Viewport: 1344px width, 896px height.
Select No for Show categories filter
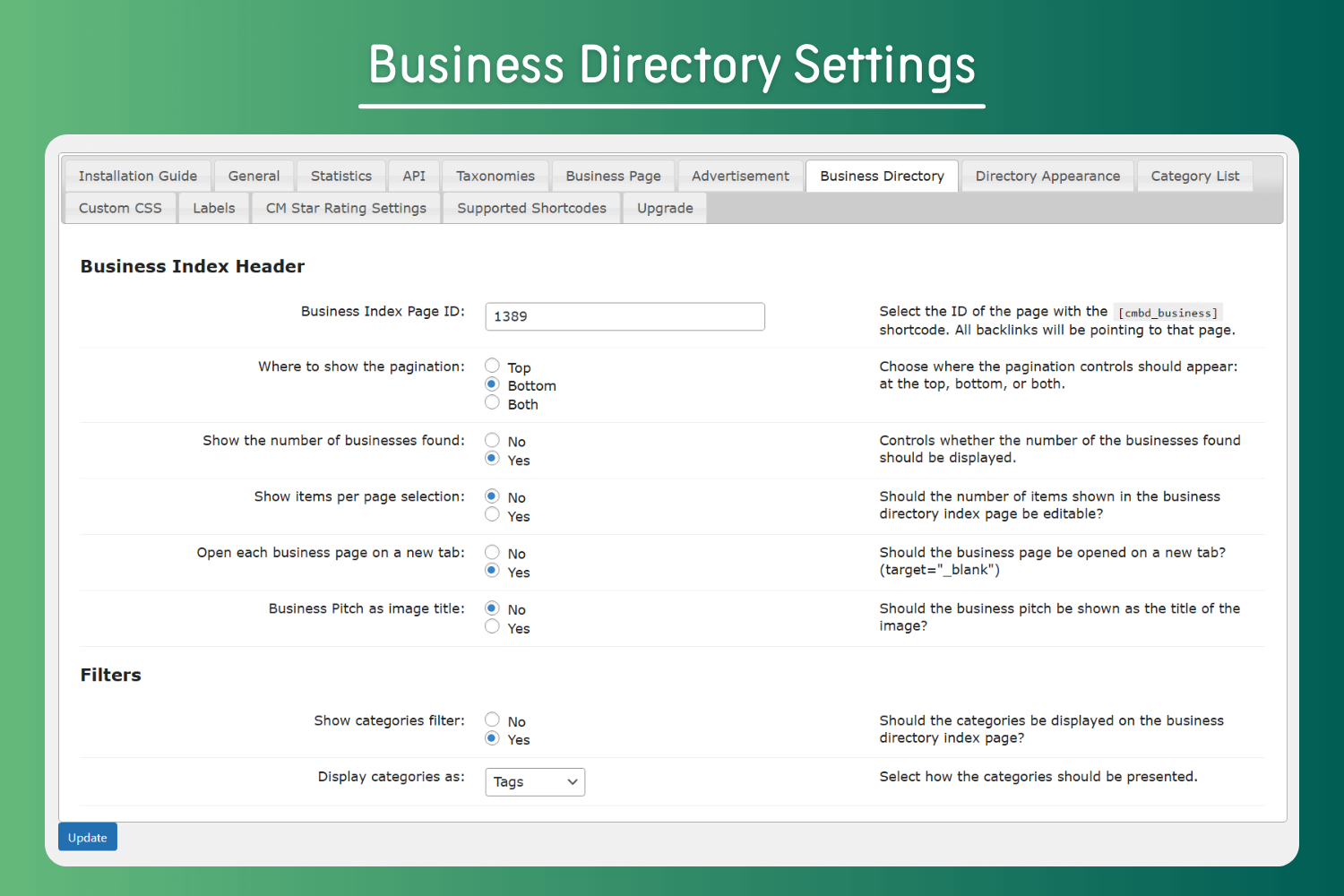492,719
